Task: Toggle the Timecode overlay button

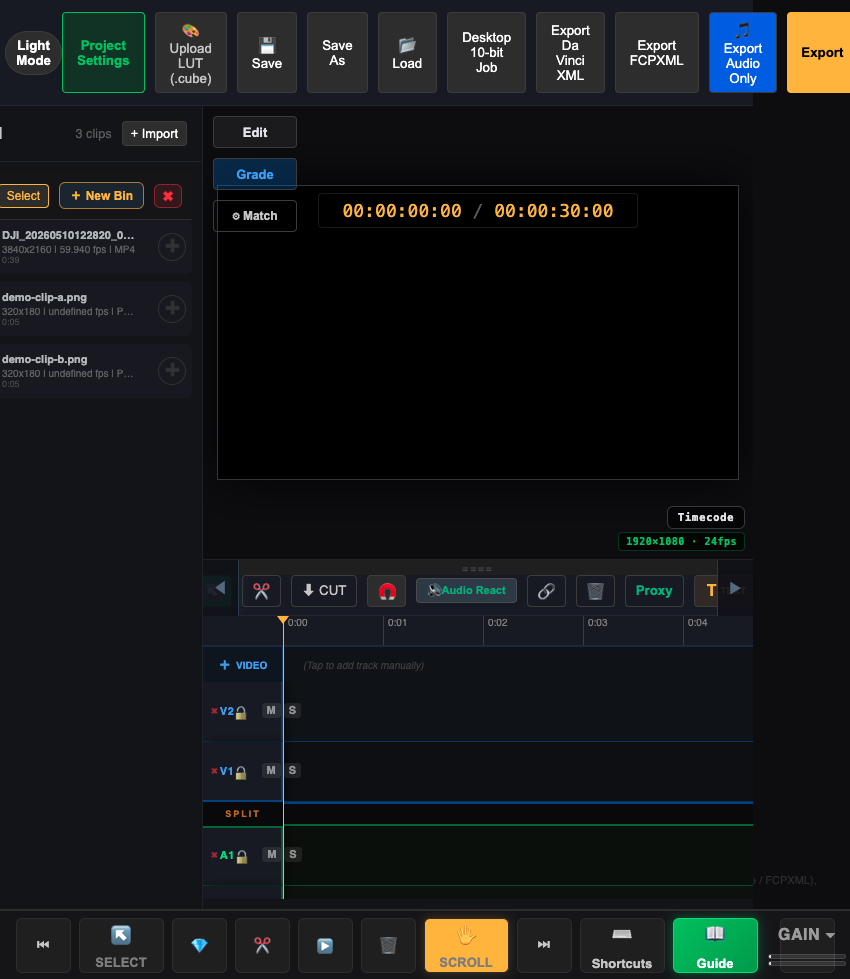Action: 706,518
